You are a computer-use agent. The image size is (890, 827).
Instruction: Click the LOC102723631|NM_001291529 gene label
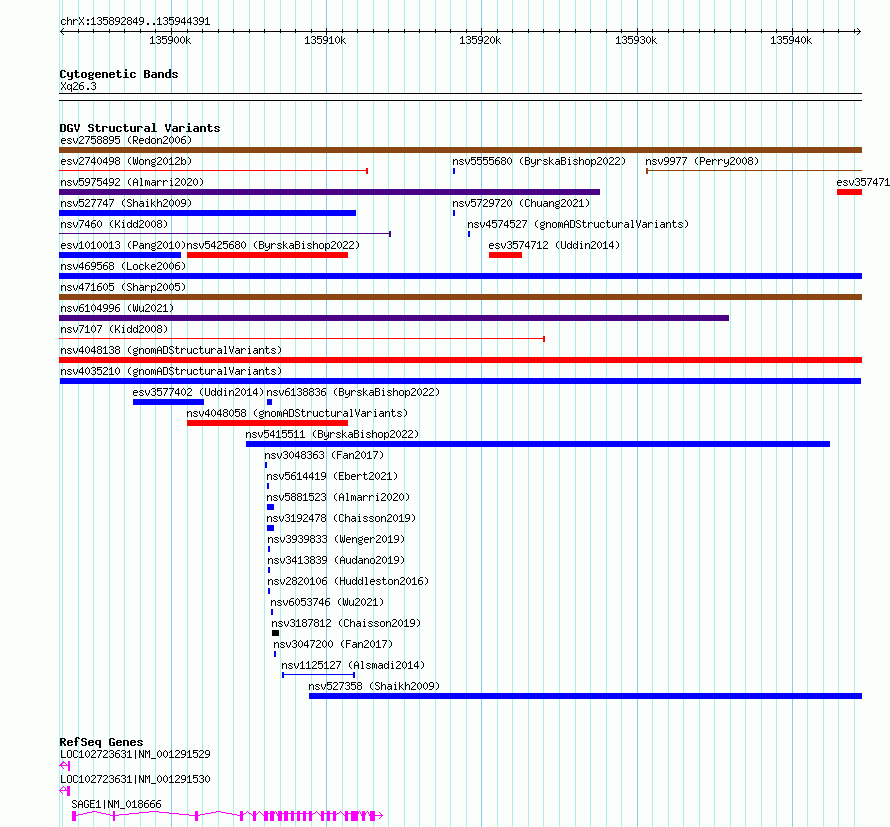(135, 754)
